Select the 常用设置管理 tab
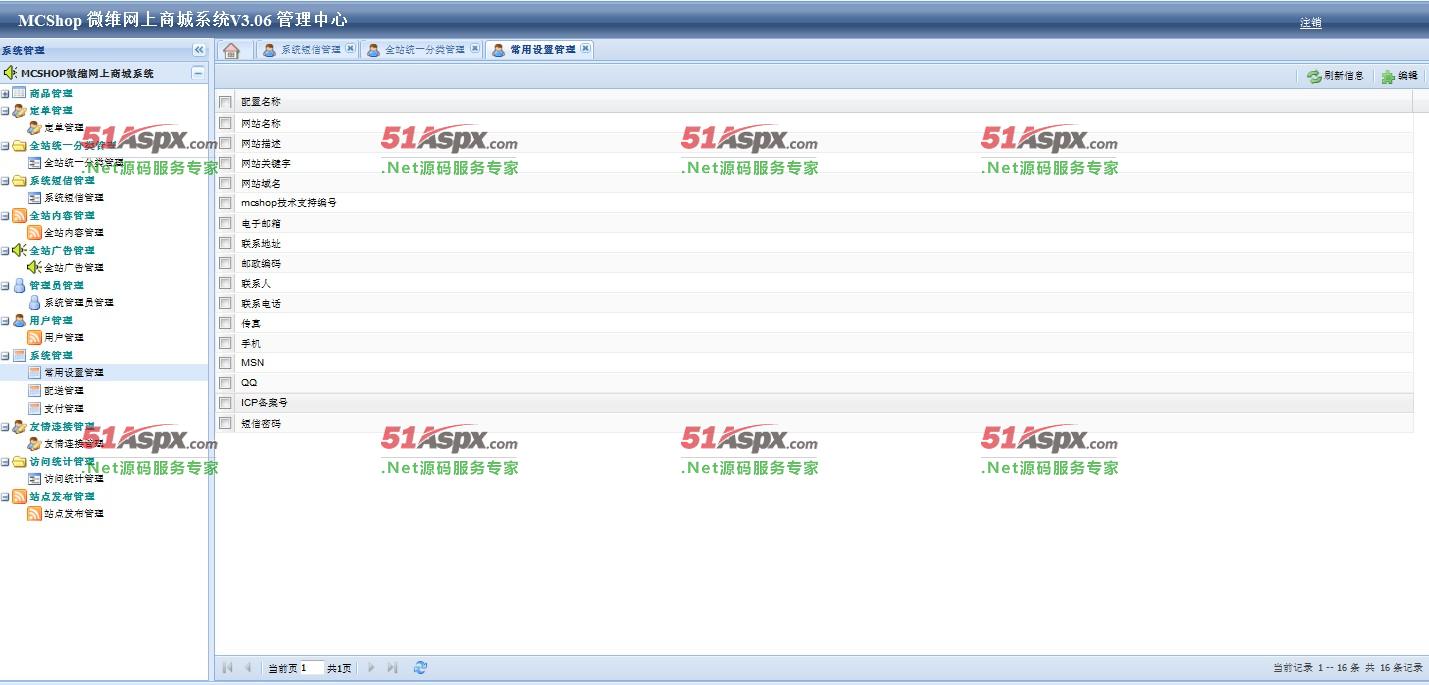 (539, 50)
